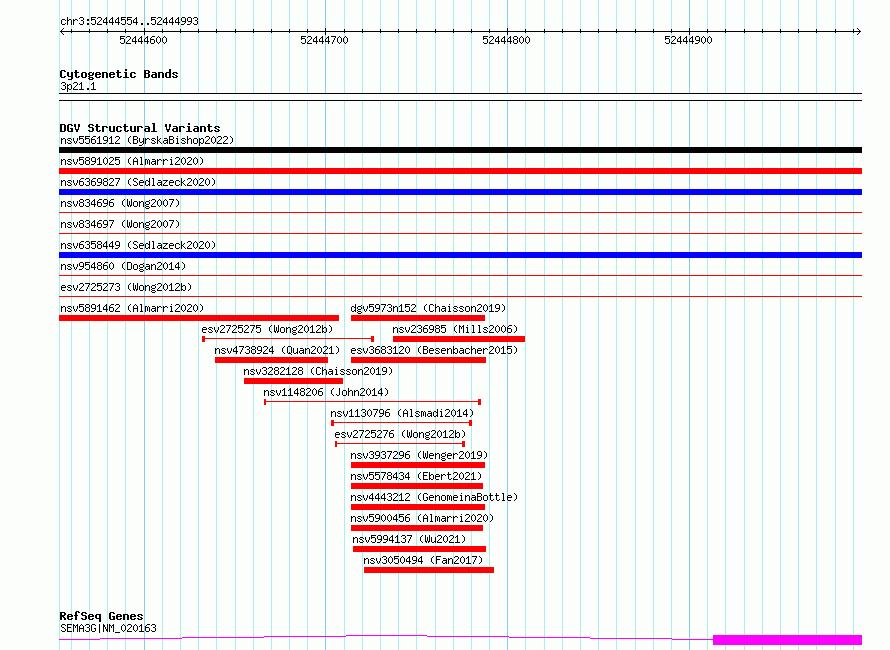The height and width of the screenshot is (650, 890).
Task: Click the nsv834696 (Wong2007) label
Action: [x=120, y=203]
